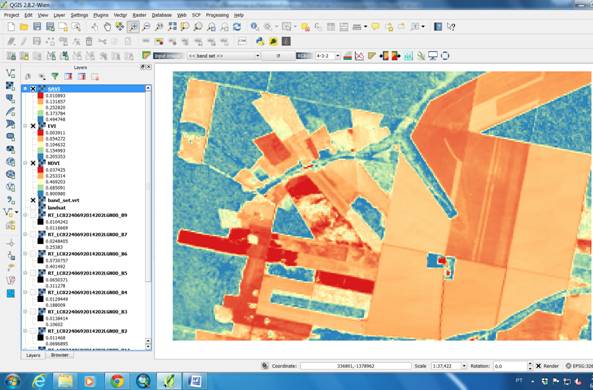593x390 pixels.
Task: Open the Processing menu
Action: pyautogui.click(x=217, y=15)
